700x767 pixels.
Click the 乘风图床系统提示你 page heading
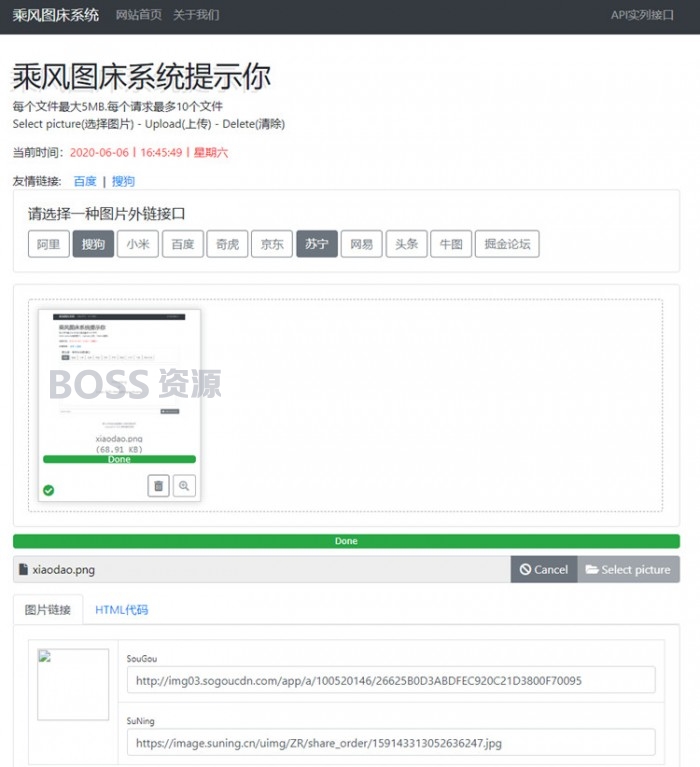click(x=141, y=77)
